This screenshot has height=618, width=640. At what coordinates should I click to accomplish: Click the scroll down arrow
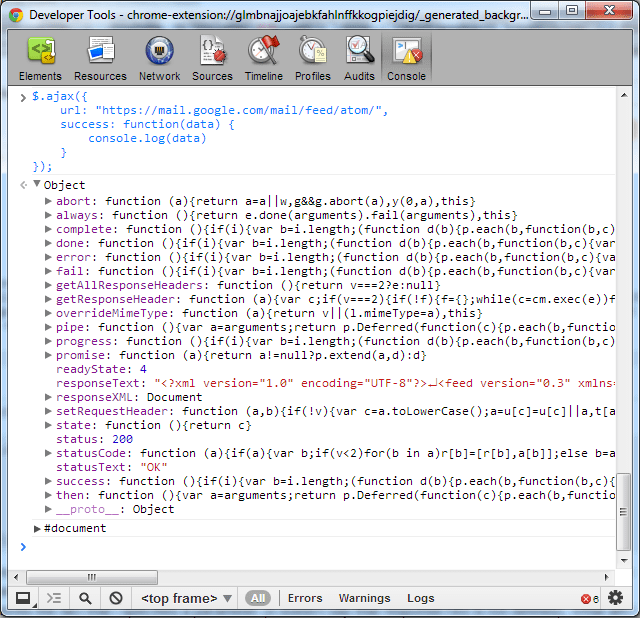(624, 560)
